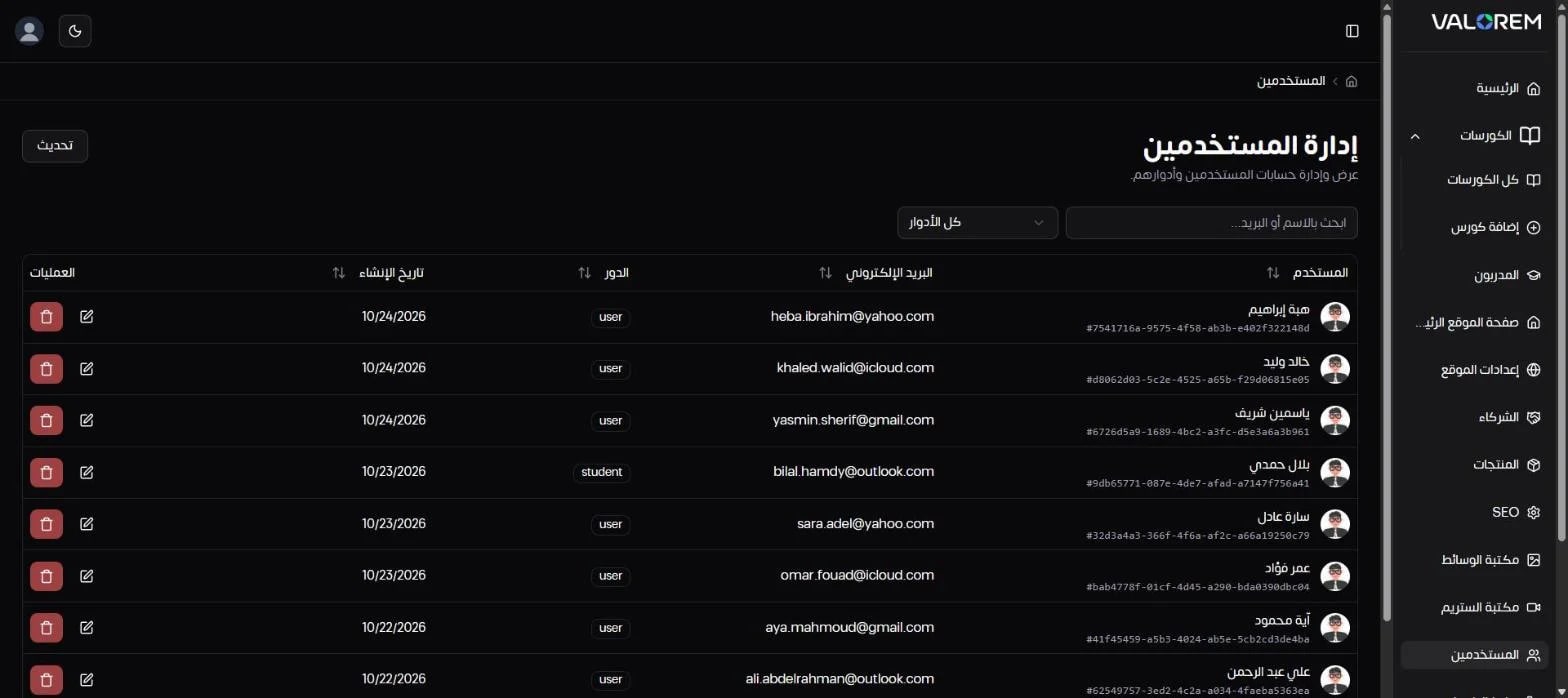Open the كل الأدوار role filter dropdown
This screenshot has width=1568, height=698.
click(977, 222)
